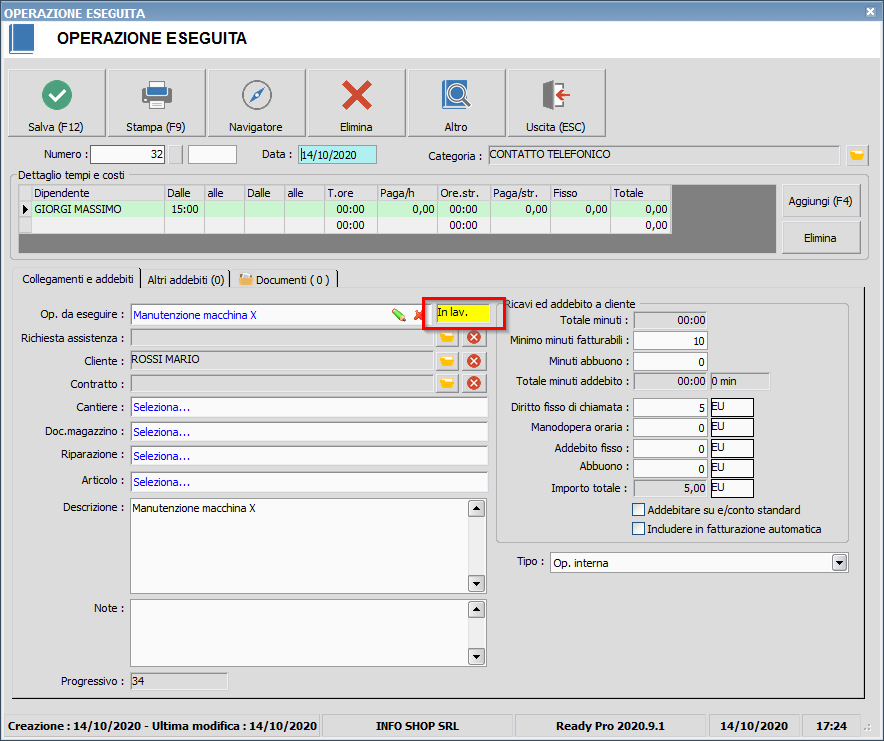Clear the Cliente field with the red X
This screenshot has height=741, width=884.
pyautogui.click(x=474, y=361)
